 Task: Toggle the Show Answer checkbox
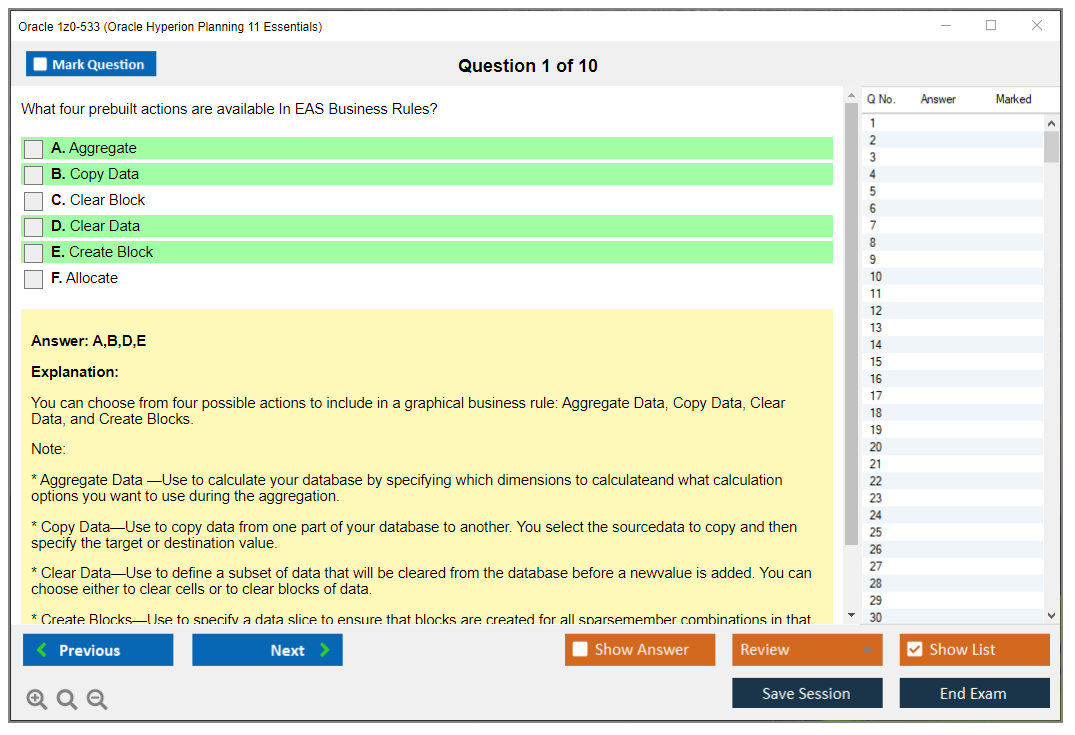[x=580, y=650]
